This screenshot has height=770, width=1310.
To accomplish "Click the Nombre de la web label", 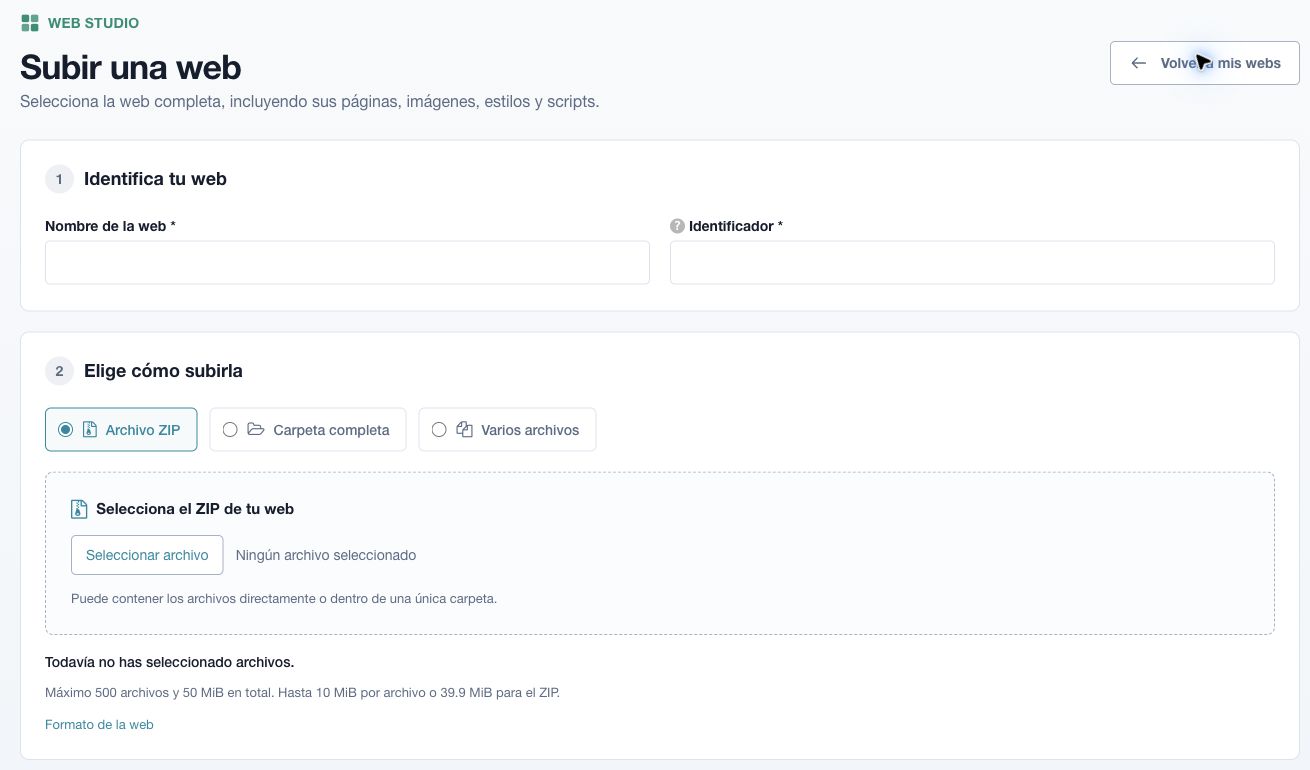I will click(110, 226).
